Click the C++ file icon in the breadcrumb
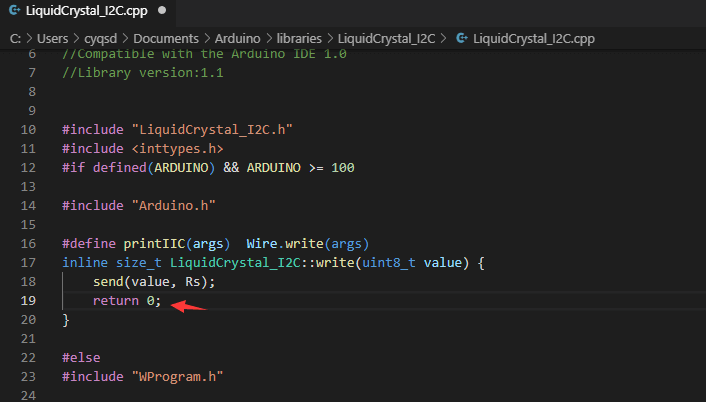 coord(462,38)
